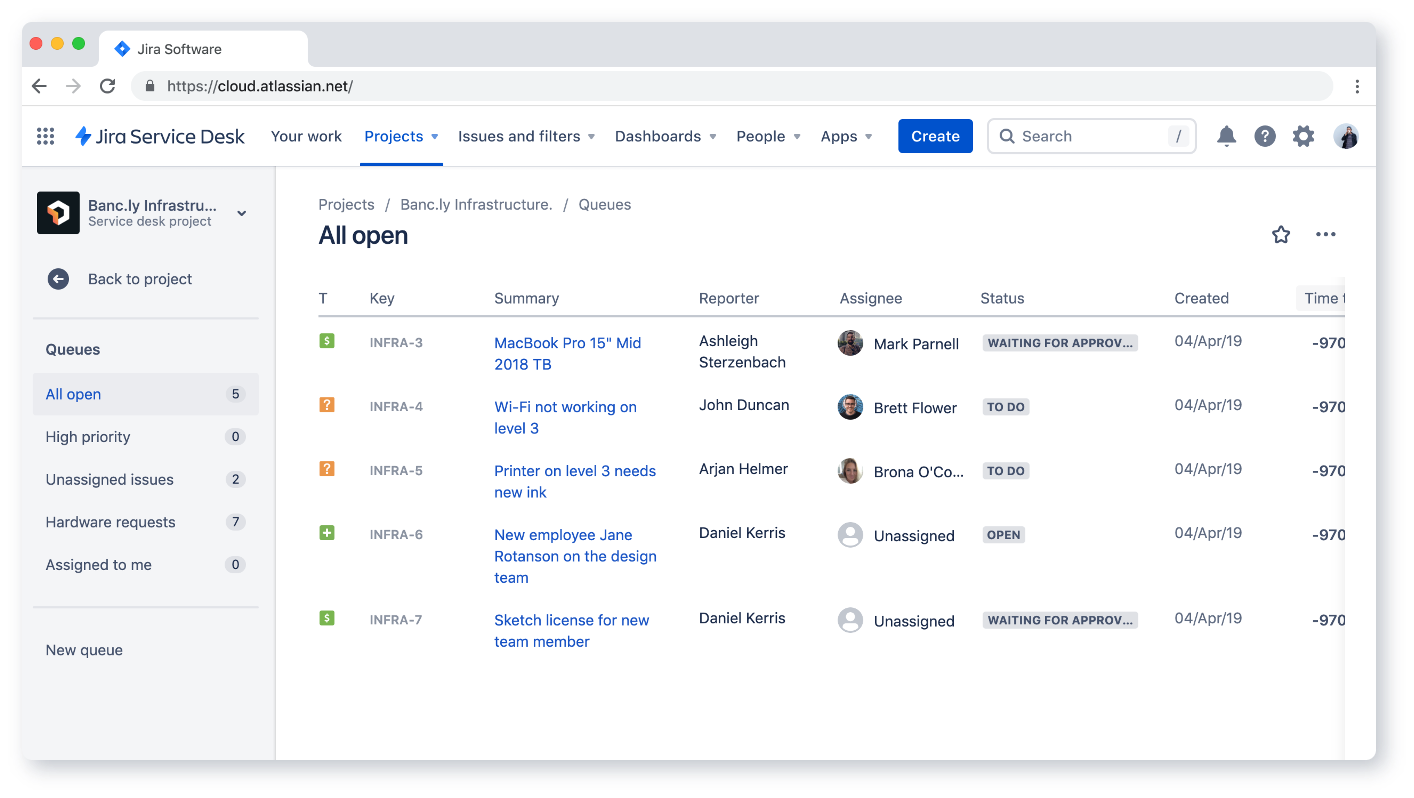Click the Create button
Screen dimensions: 1414x798
[935, 135]
